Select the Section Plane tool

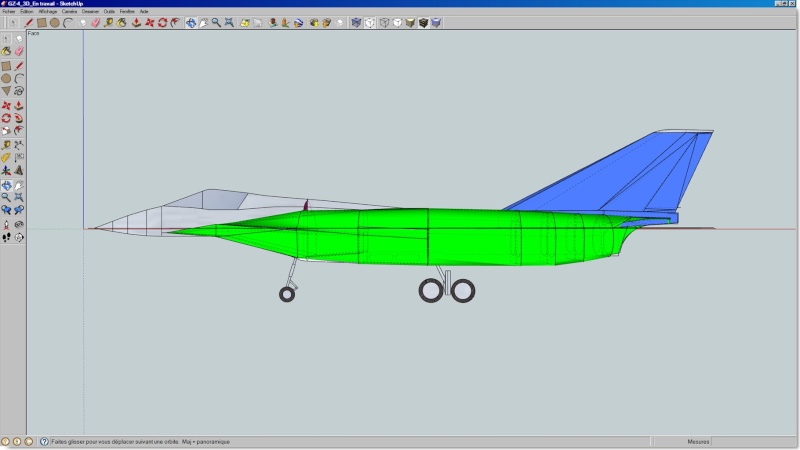coord(19,237)
